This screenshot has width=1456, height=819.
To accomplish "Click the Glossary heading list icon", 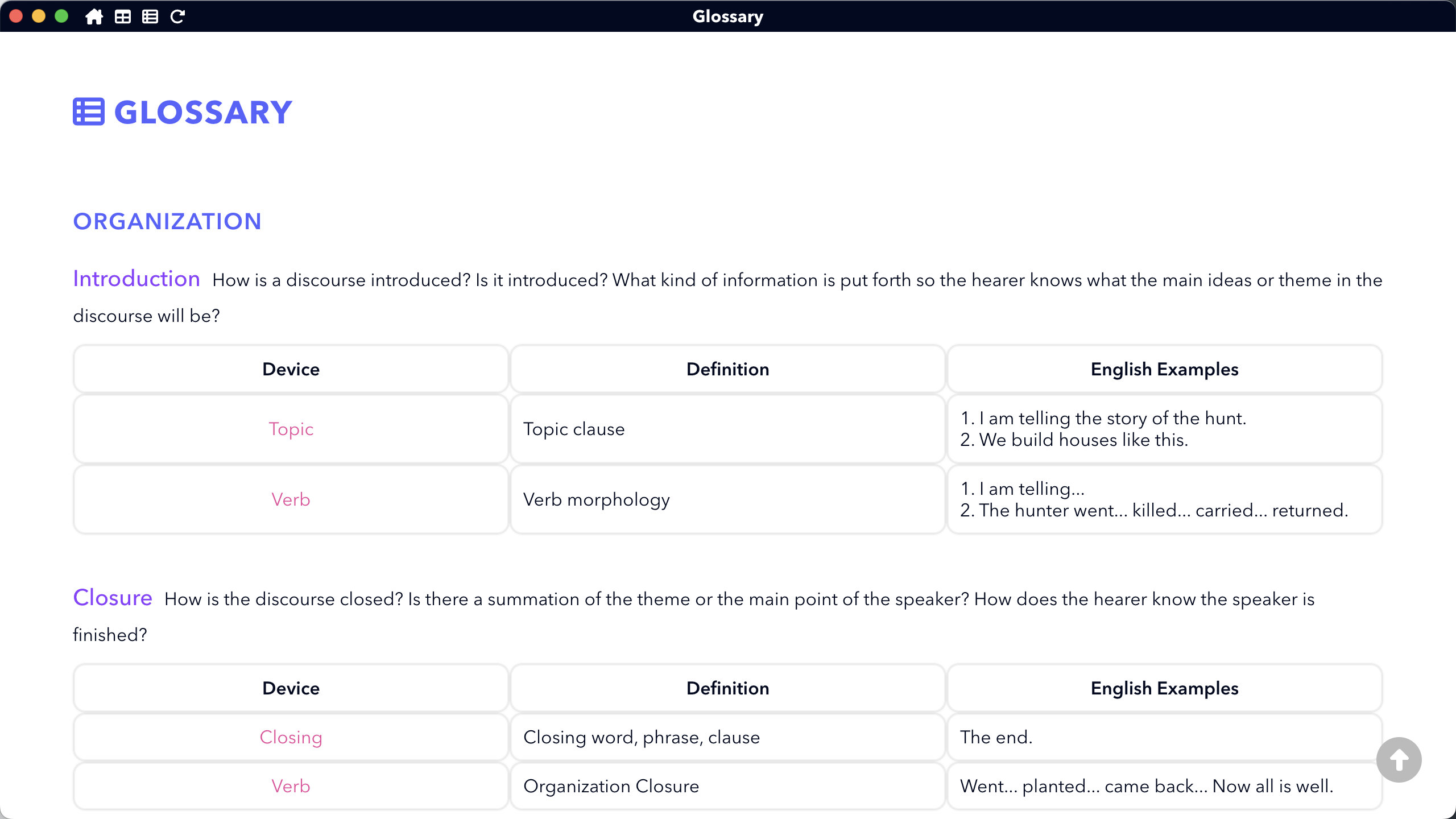I will point(89,112).
